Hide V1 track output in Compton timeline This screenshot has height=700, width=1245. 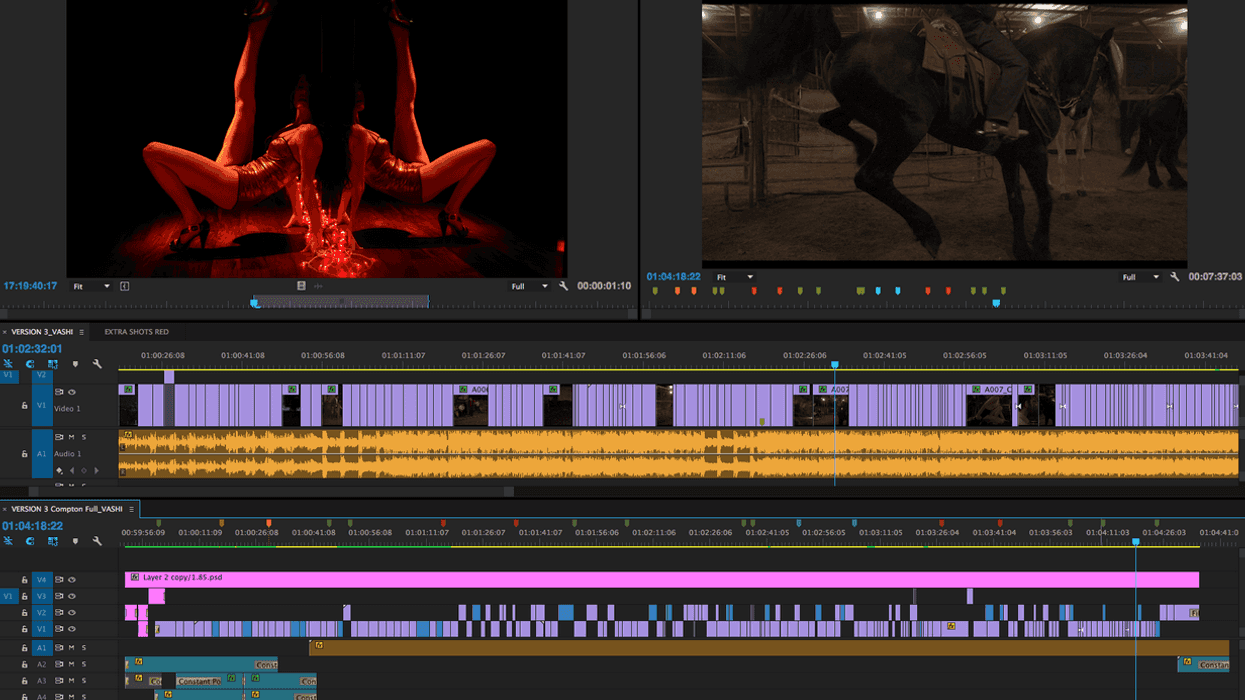[x=72, y=629]
